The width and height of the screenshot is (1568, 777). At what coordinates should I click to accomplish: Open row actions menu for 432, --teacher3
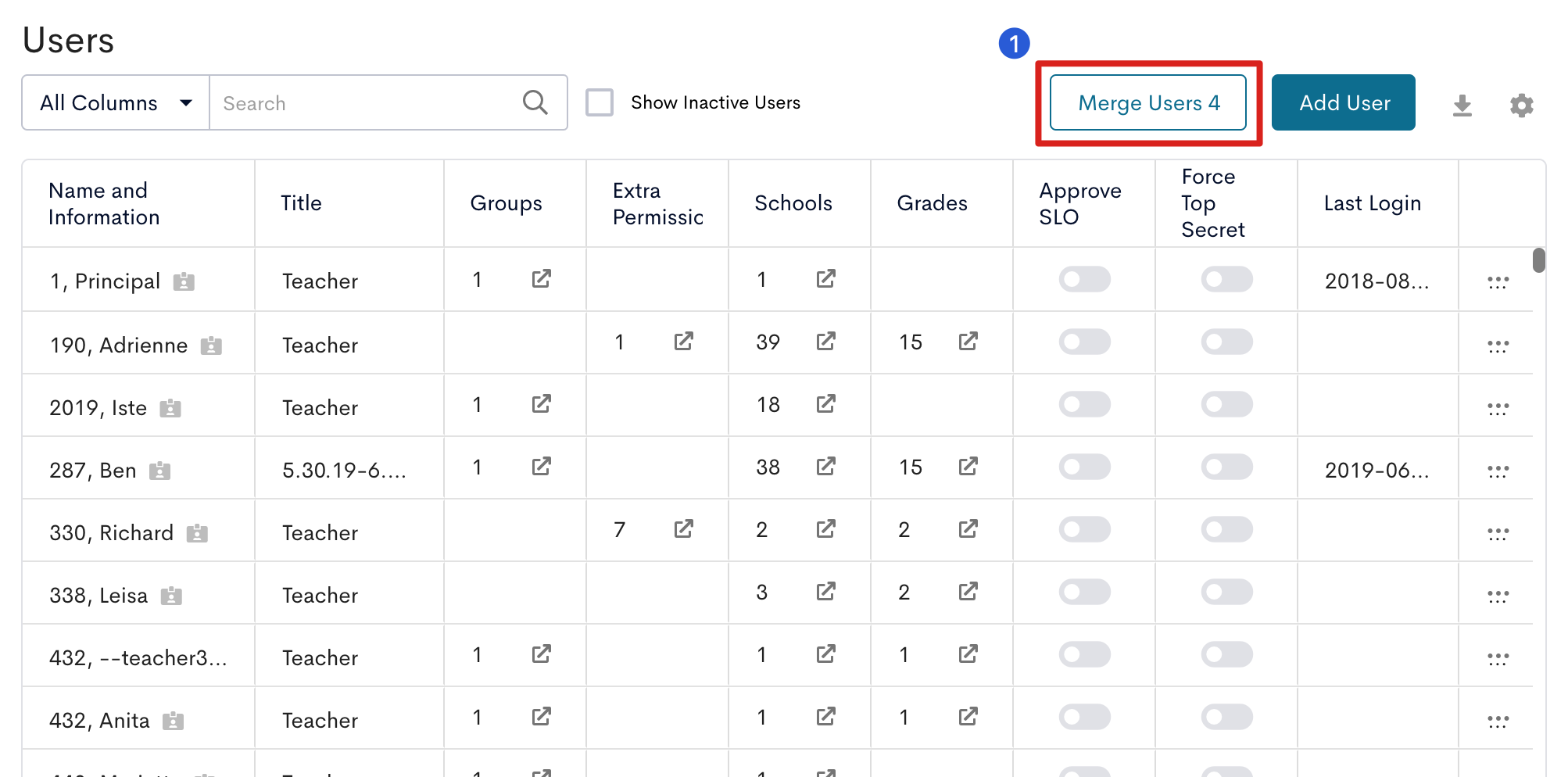pyautogui.click(x=1498, y=658)
